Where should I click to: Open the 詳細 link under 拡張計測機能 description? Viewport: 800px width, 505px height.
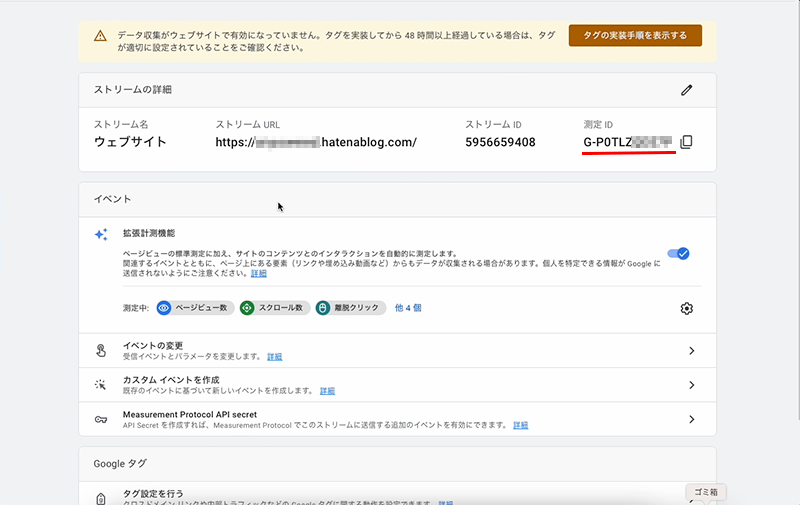pos(259,273)
